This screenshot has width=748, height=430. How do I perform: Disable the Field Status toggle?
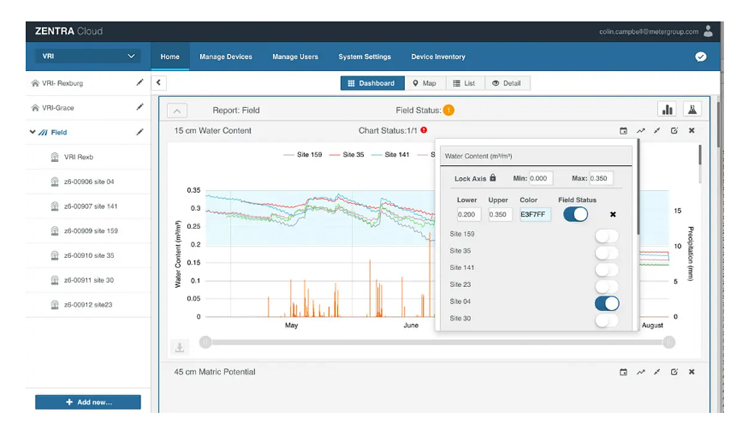[575, 214]
